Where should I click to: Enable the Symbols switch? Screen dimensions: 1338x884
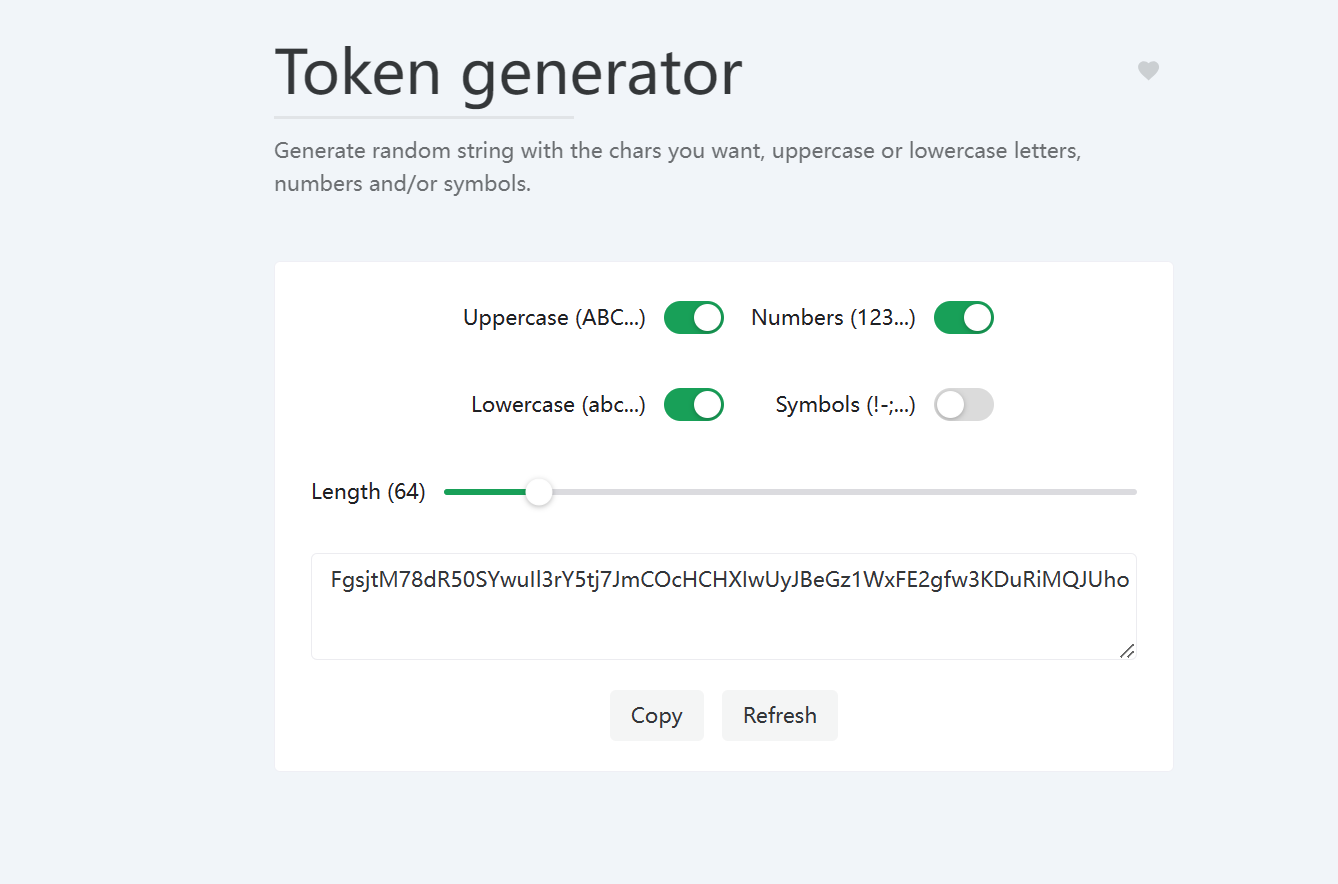click(963, 405)
